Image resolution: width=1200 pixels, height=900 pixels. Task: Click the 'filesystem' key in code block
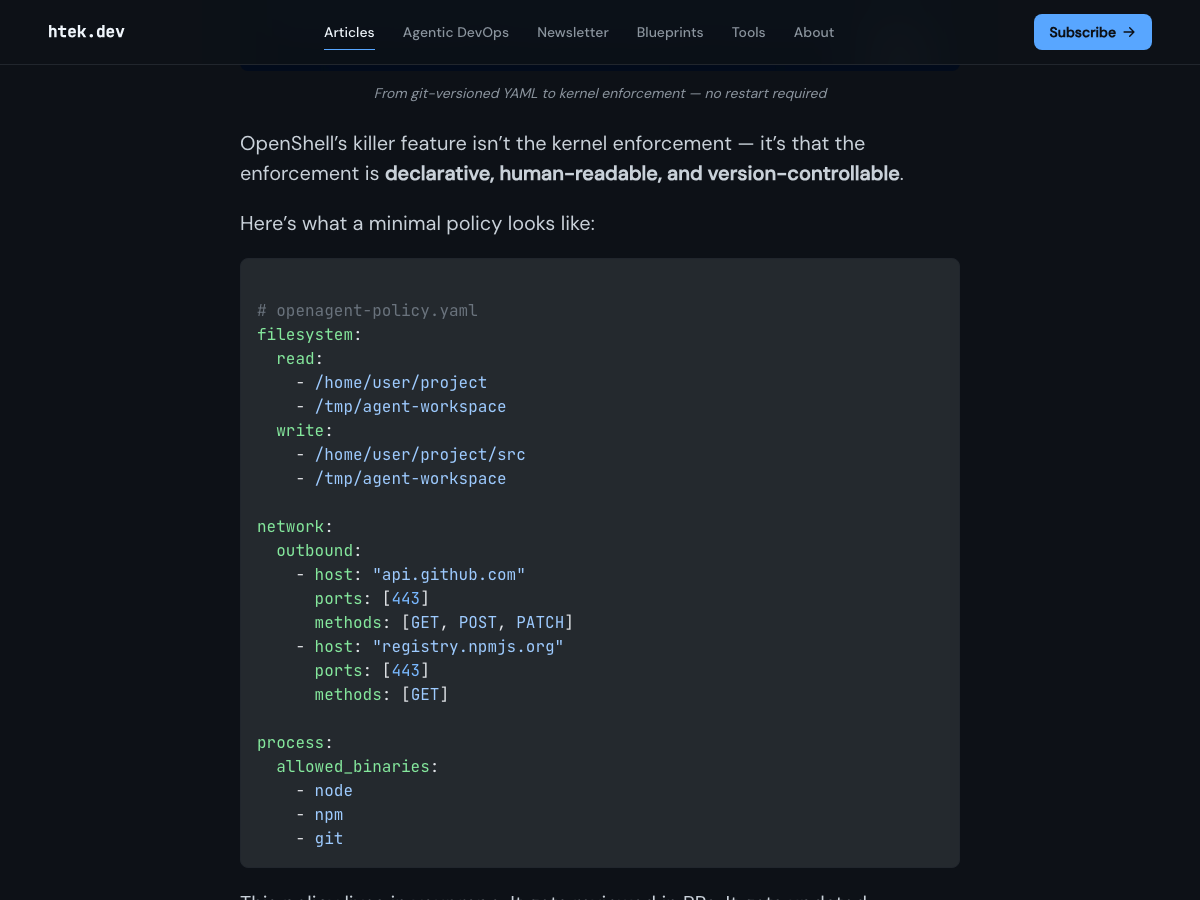[305, 334]
